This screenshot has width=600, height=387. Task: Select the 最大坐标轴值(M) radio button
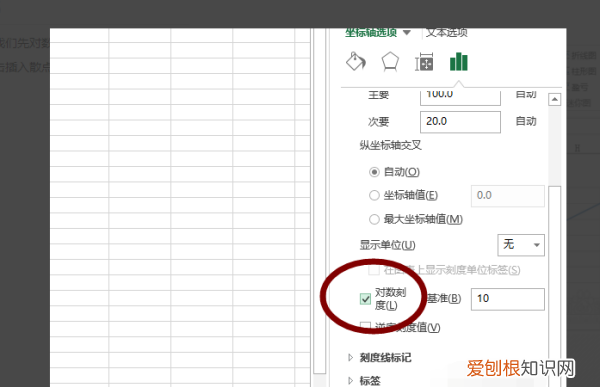(374, 219)
